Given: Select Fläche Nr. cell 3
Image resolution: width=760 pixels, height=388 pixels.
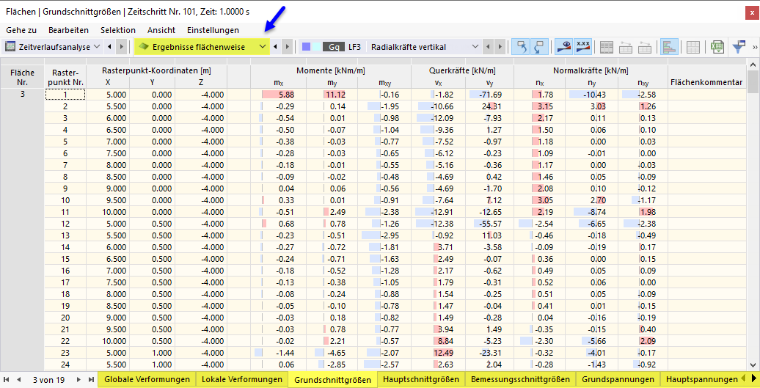Looking at the screenshot, I should 22,94.
